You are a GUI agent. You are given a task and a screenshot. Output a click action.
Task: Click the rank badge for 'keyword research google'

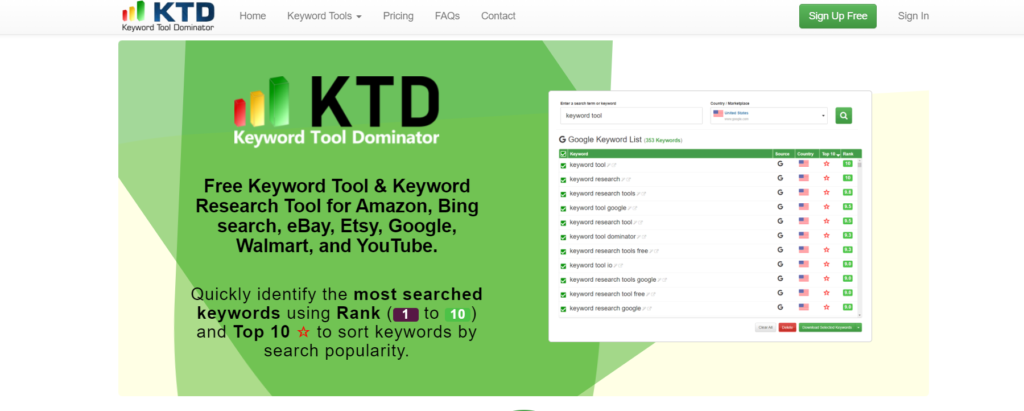pos(848,307)
